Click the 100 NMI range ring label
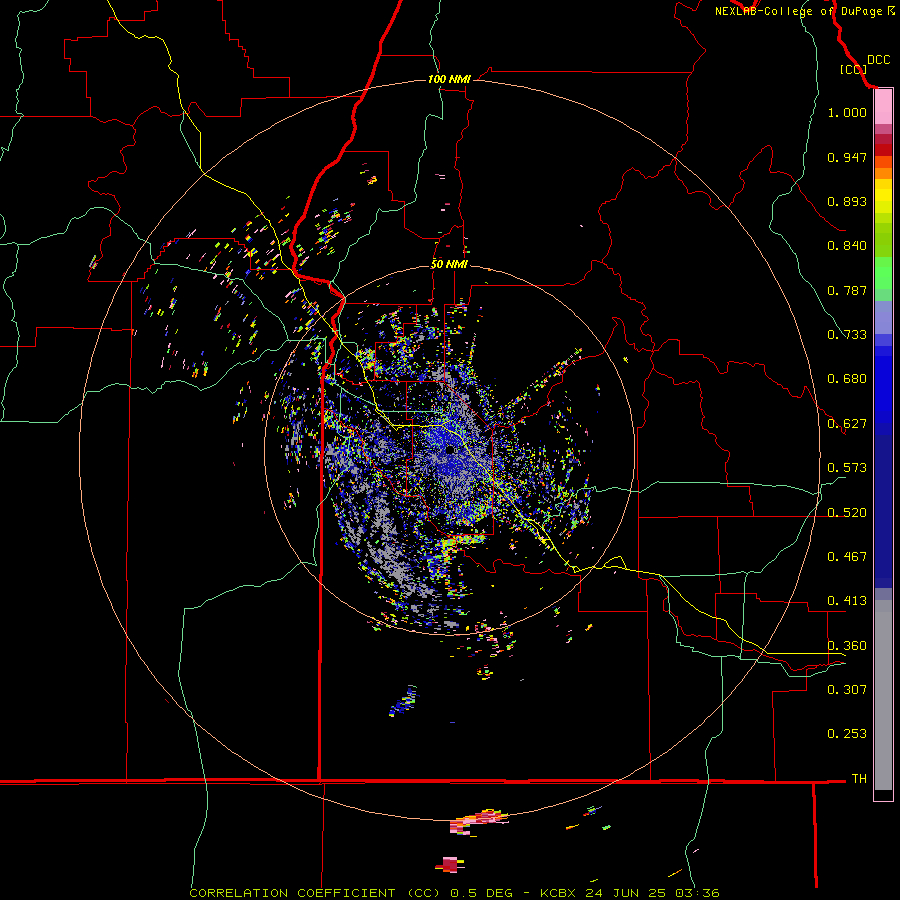 pyautogui.click(x=449, y=79)
